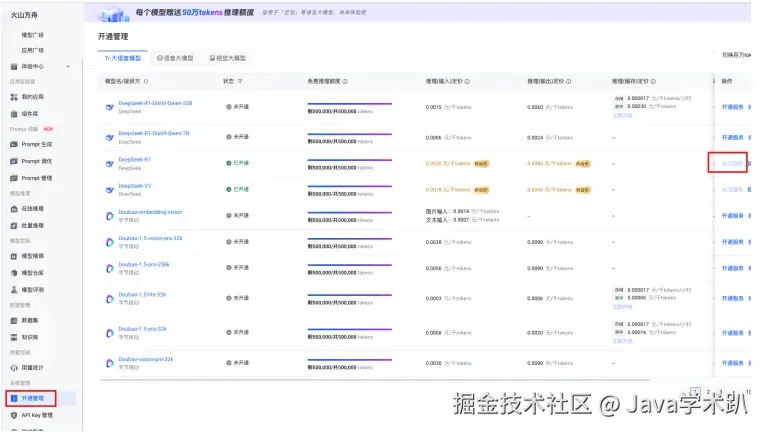Image resolution: width=763 pixels, height=432 pixels.
Task: Open 模型广场 in the sidebar
Action: coord(33,35)
